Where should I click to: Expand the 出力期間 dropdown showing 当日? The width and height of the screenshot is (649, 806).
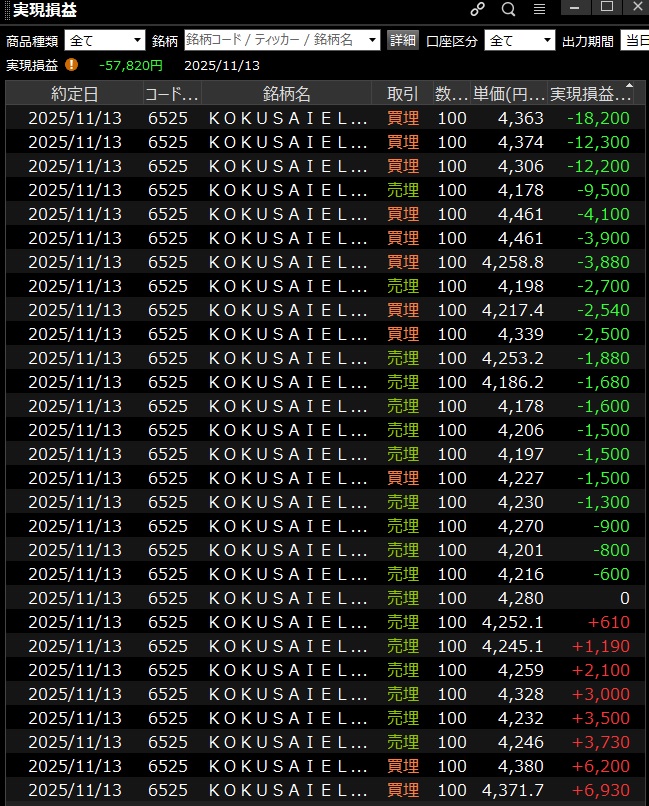point(634,40)
